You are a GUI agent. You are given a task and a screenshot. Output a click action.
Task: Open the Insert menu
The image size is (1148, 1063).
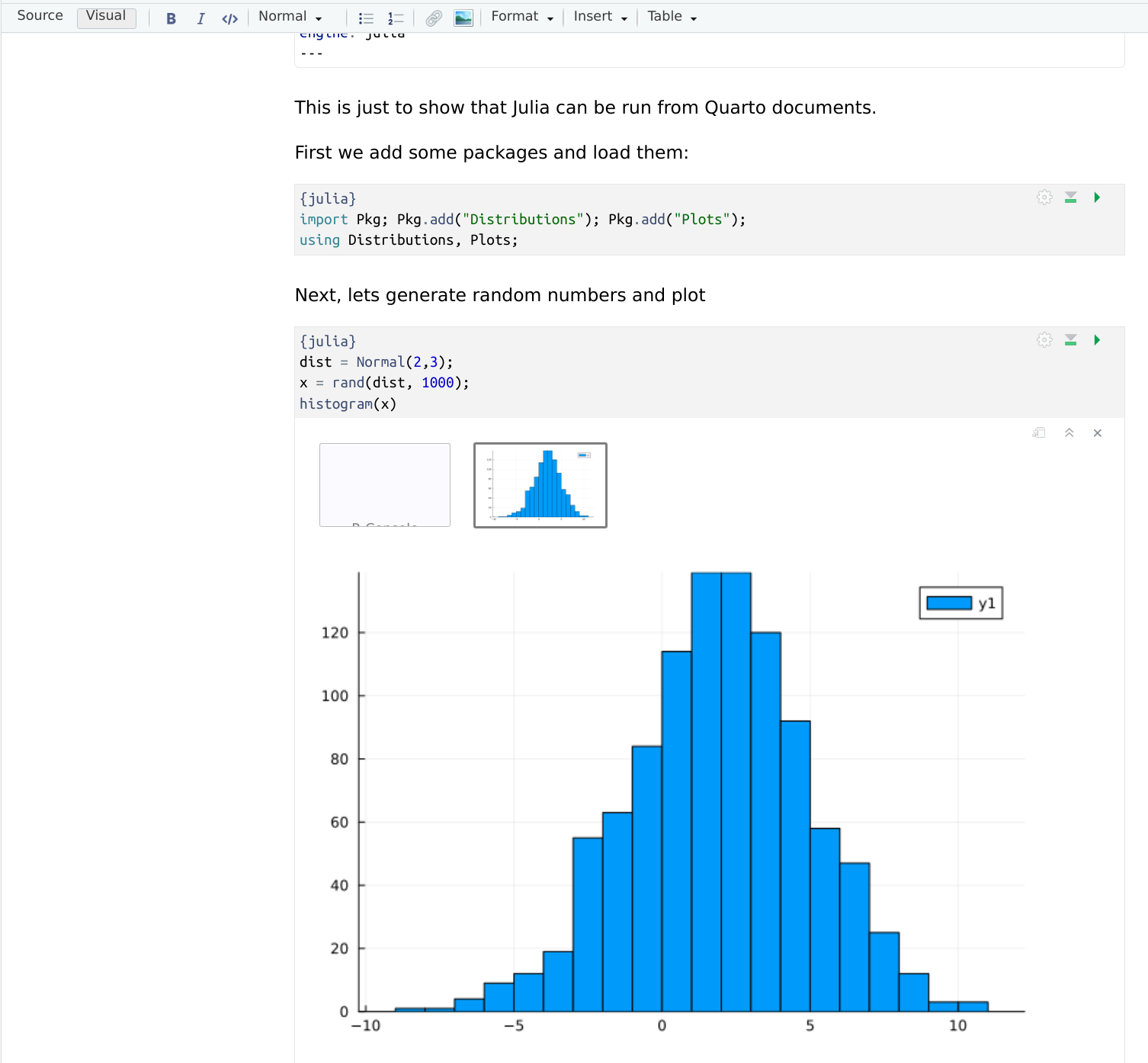click(601, 17)
